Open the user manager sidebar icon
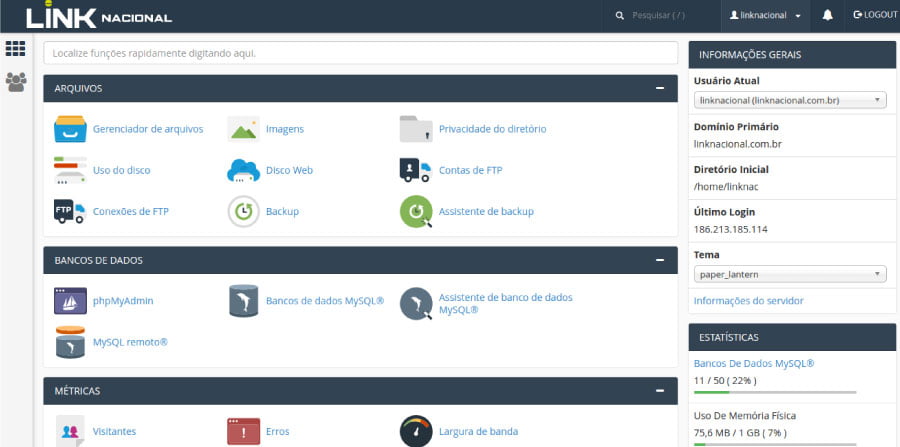 click(x=16, y=82)
